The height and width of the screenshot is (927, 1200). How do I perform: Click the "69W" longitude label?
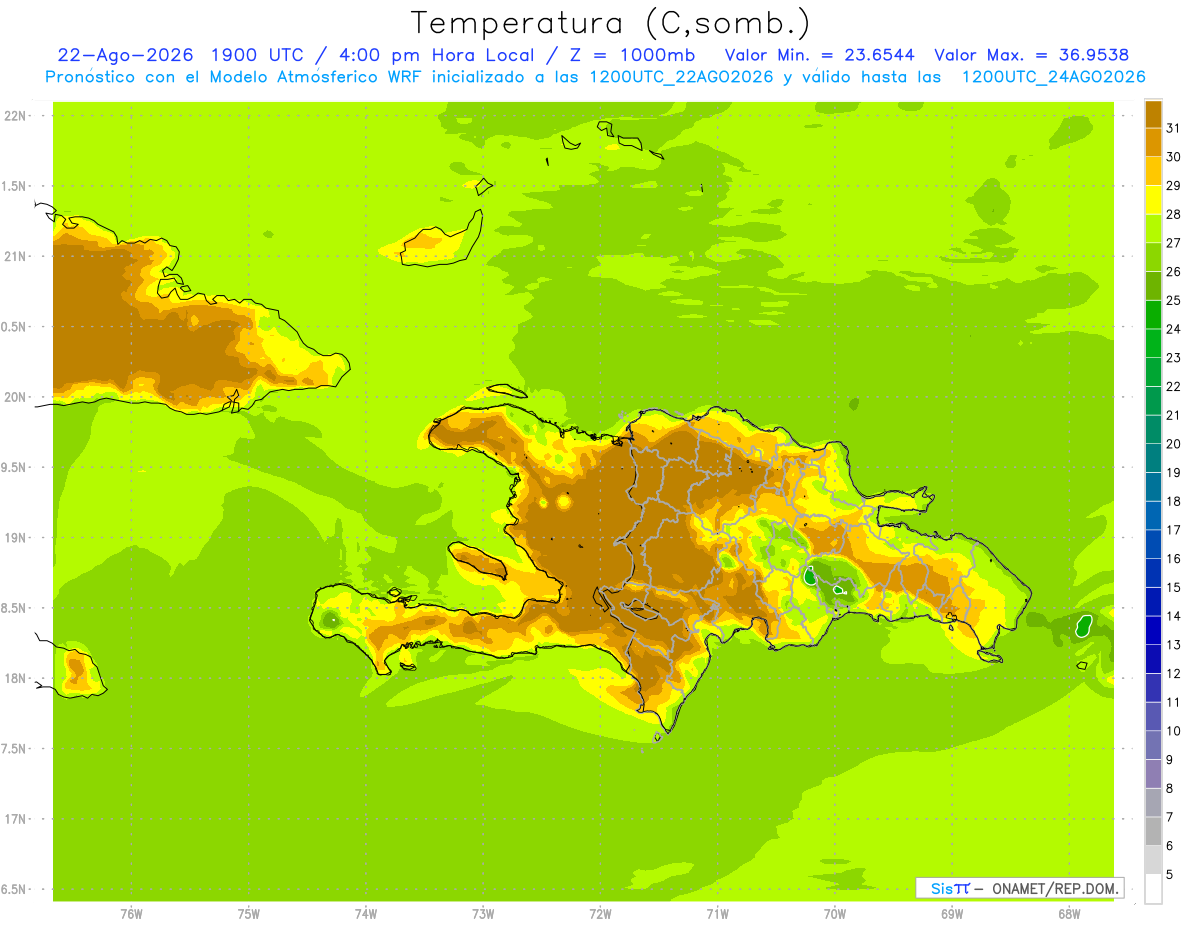952,913
